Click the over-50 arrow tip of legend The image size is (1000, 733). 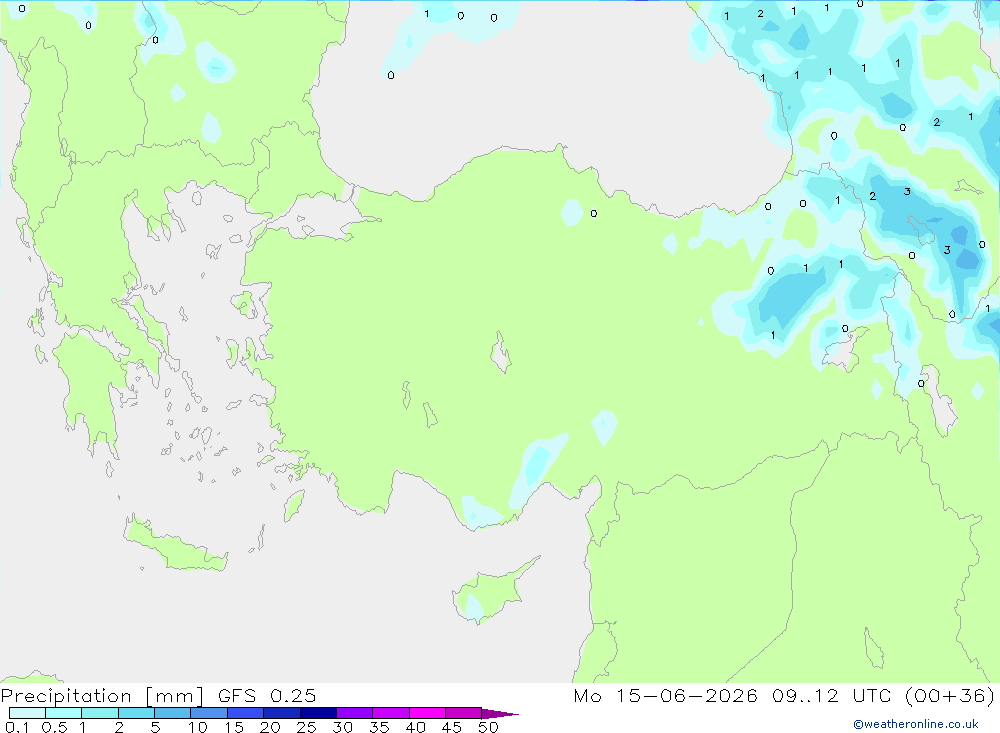500,714
